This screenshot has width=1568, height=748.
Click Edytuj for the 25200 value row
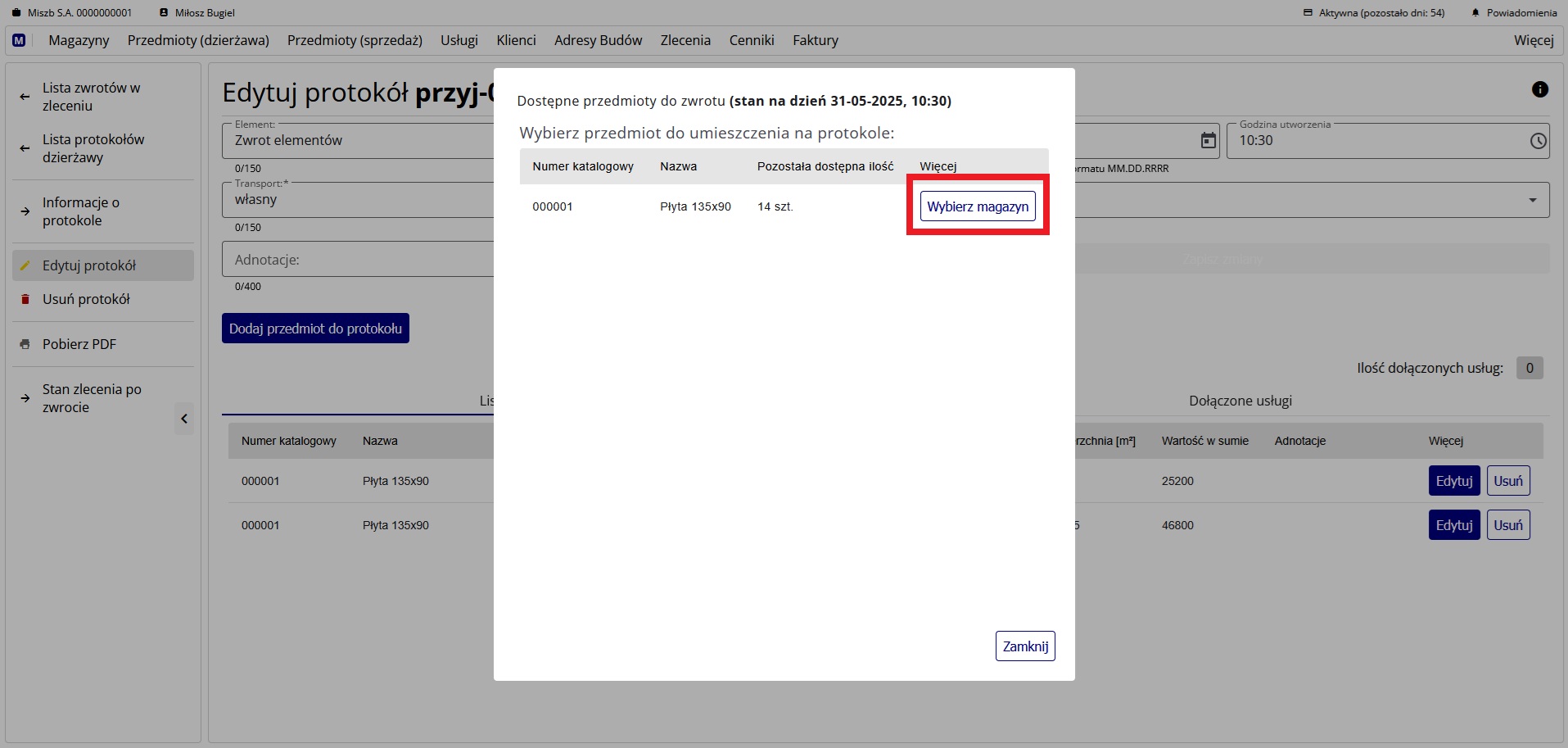(1453, 481)
